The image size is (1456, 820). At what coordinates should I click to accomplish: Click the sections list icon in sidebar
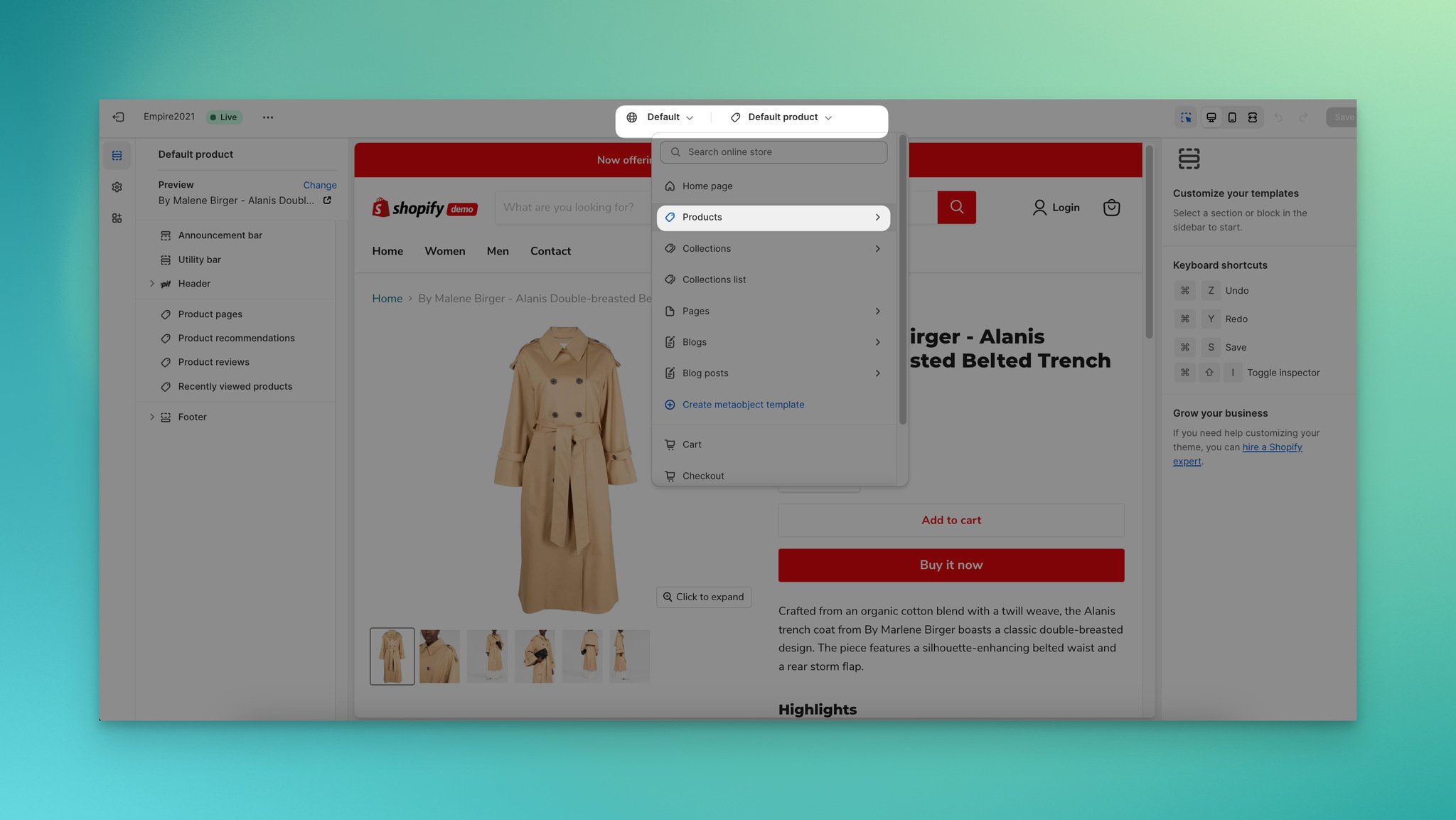[x=117, y=155]
